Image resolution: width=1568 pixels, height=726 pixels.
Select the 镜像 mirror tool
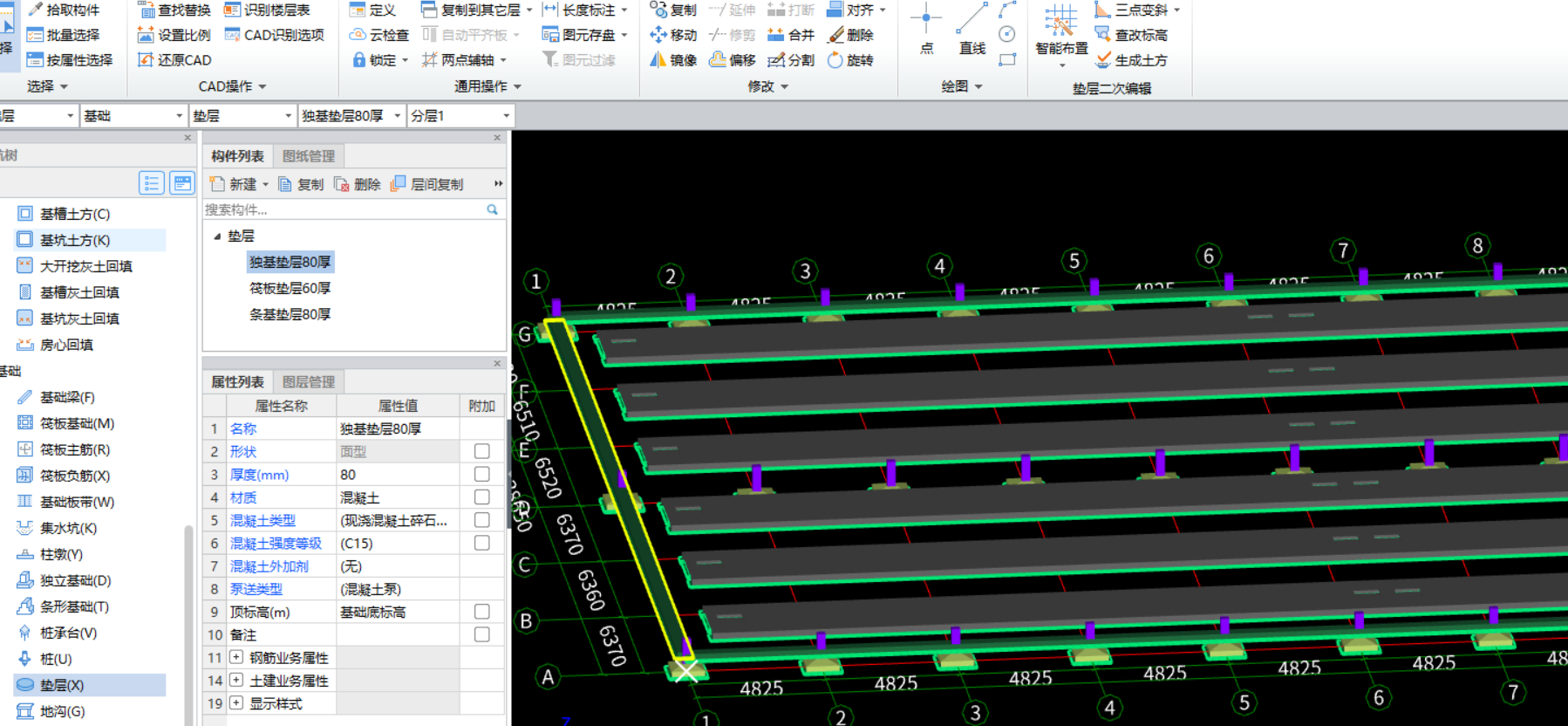(673, 60)
